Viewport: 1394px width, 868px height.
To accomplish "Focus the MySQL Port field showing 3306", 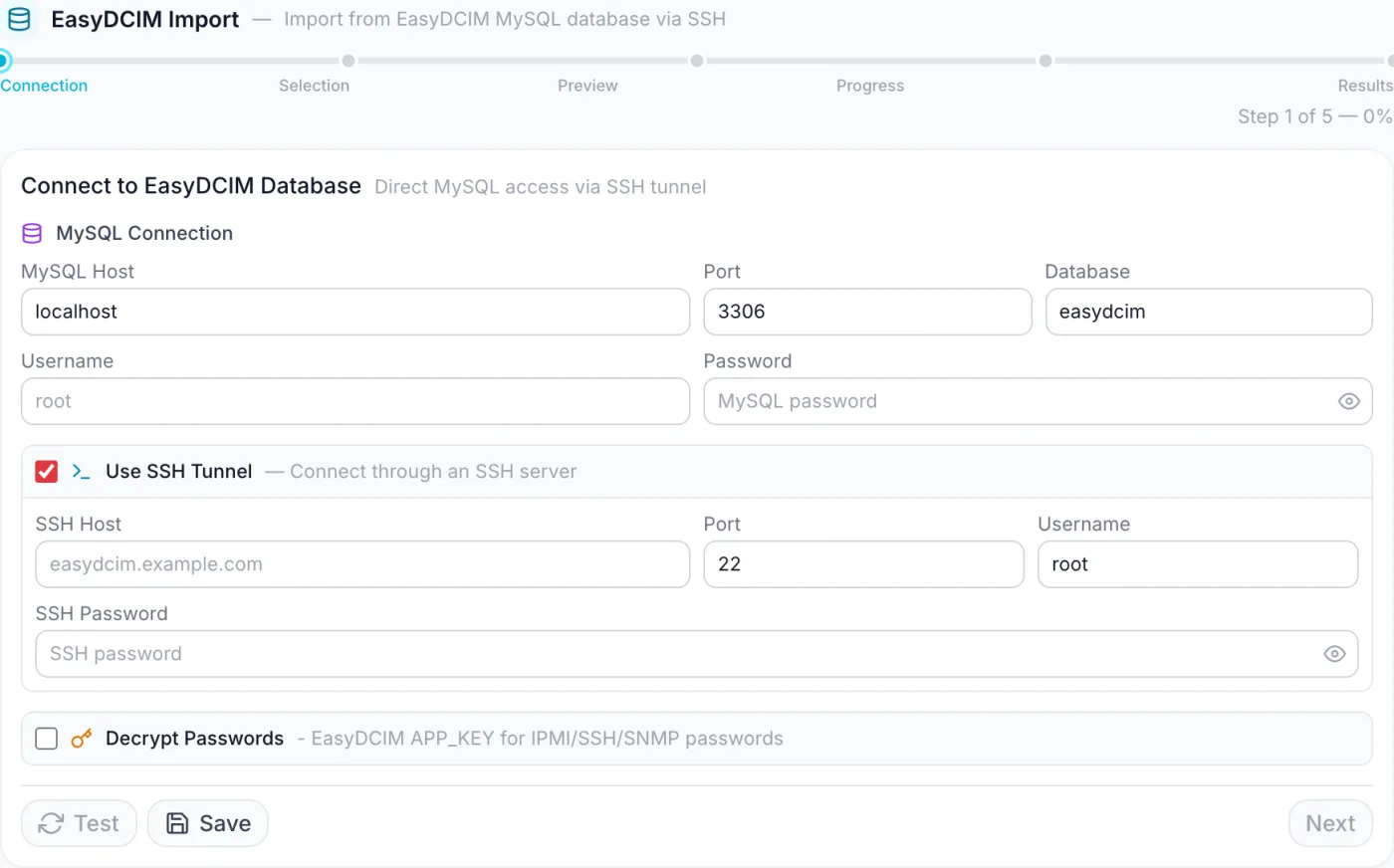I will (867, 312).
